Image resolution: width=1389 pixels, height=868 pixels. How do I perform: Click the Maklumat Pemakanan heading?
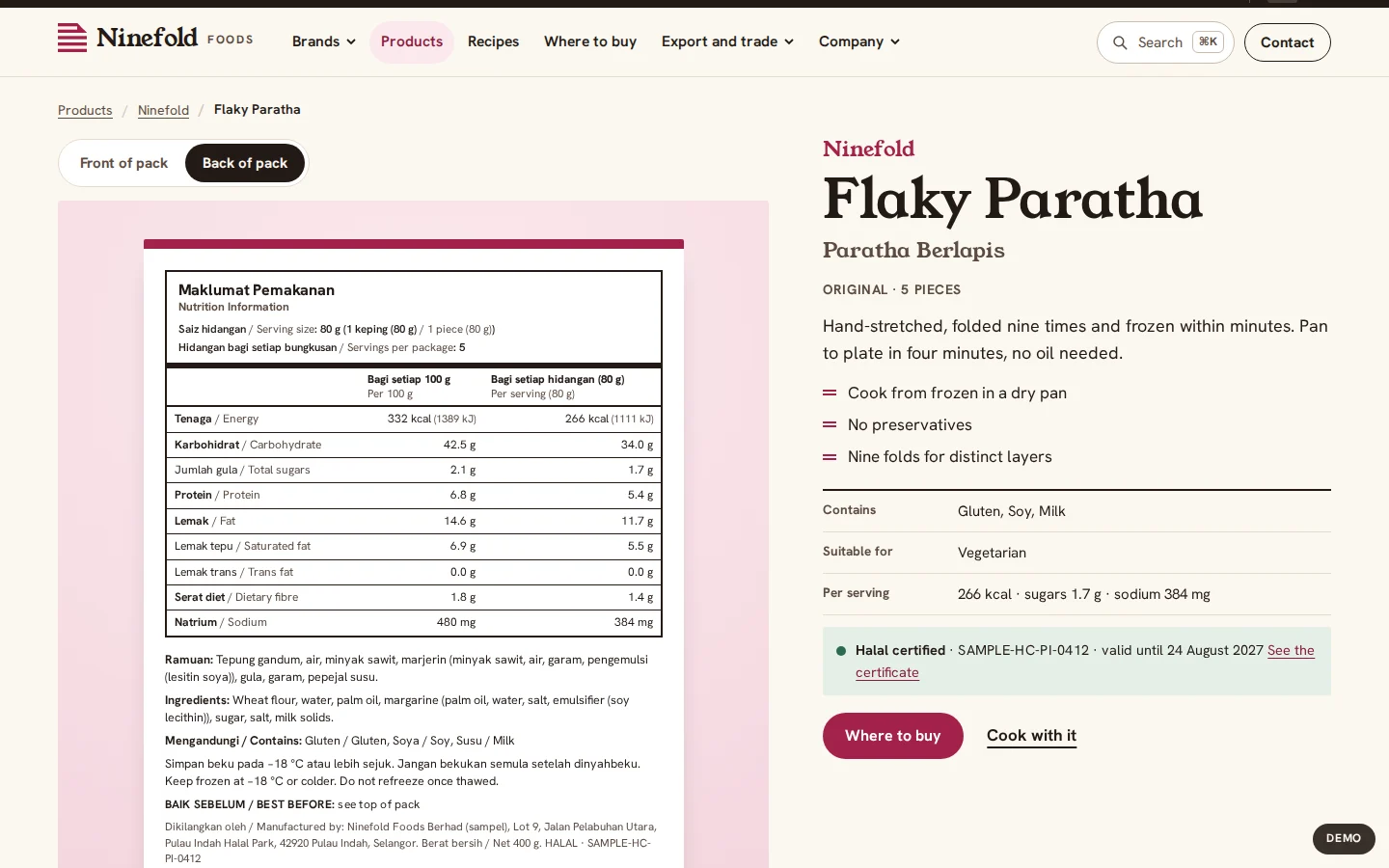(257, 289)
